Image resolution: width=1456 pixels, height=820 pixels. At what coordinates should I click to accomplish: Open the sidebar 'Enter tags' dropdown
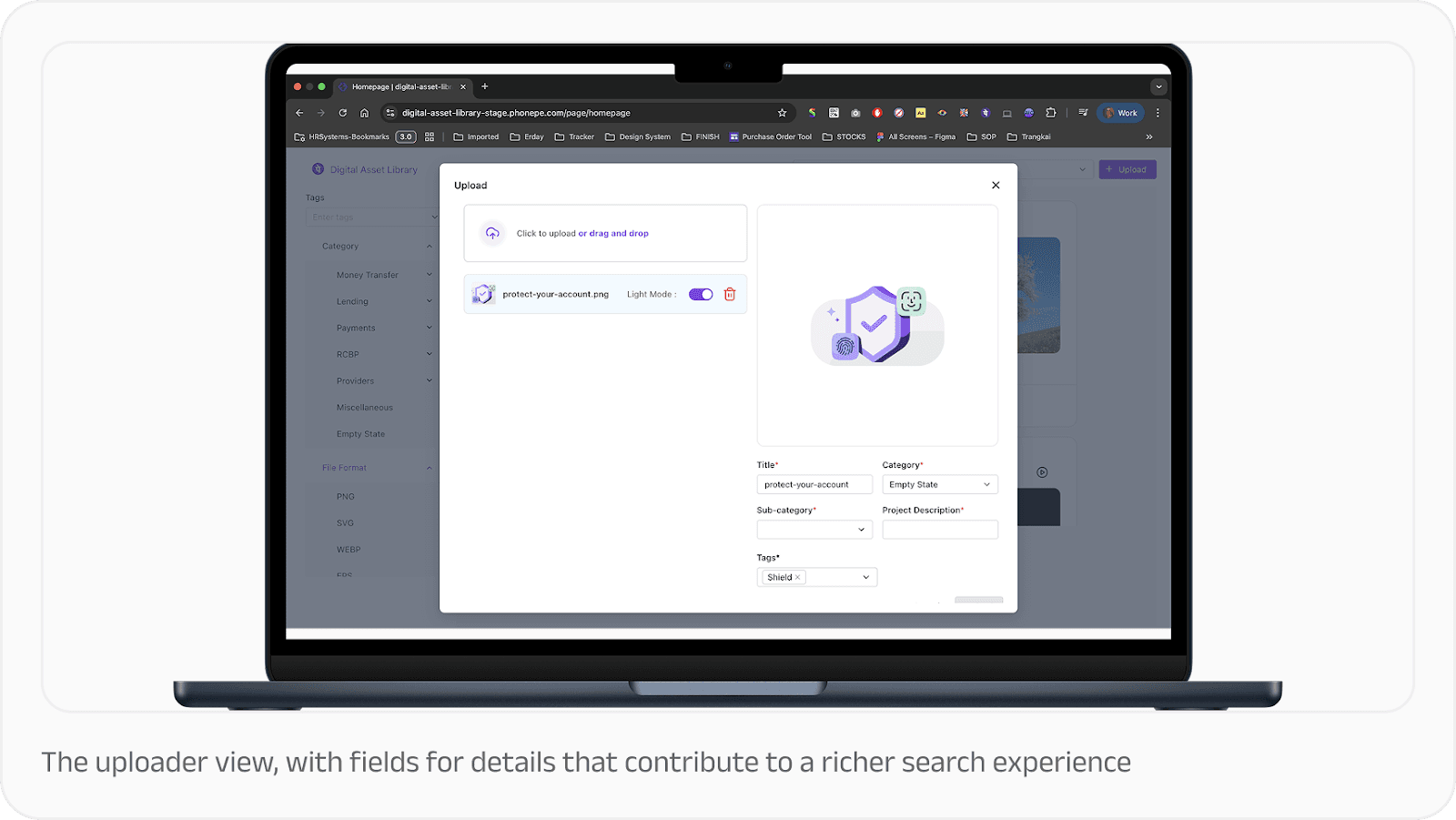pos(373,217)
